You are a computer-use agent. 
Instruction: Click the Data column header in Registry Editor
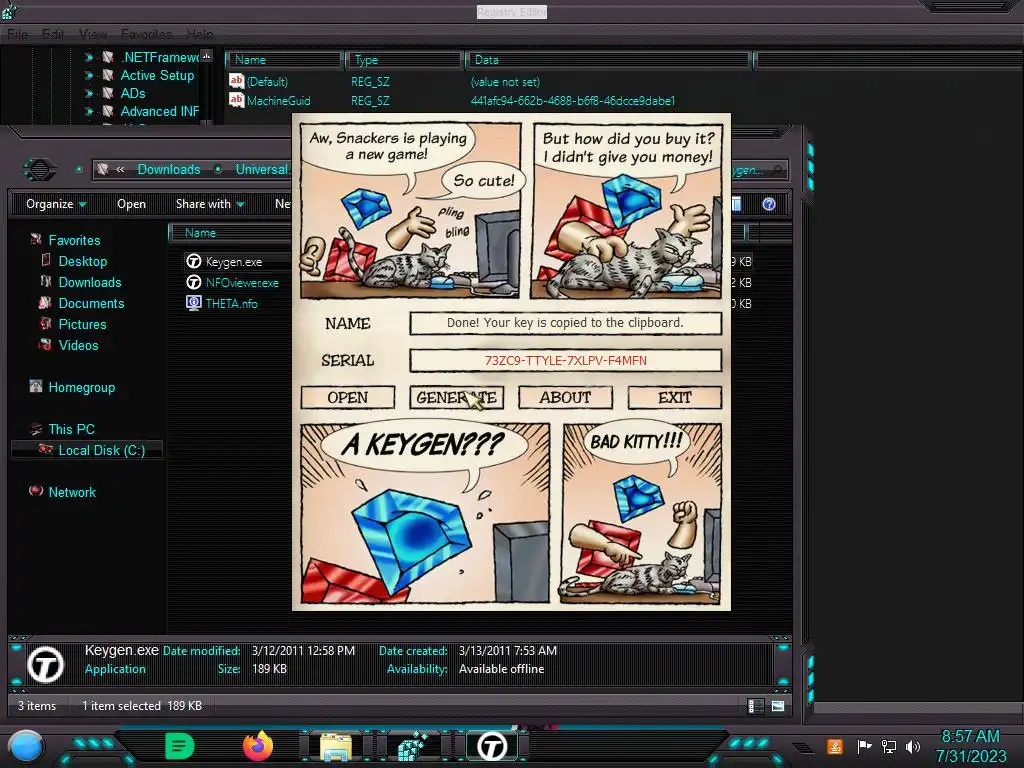pyautogui.click(x=607, y=60)
